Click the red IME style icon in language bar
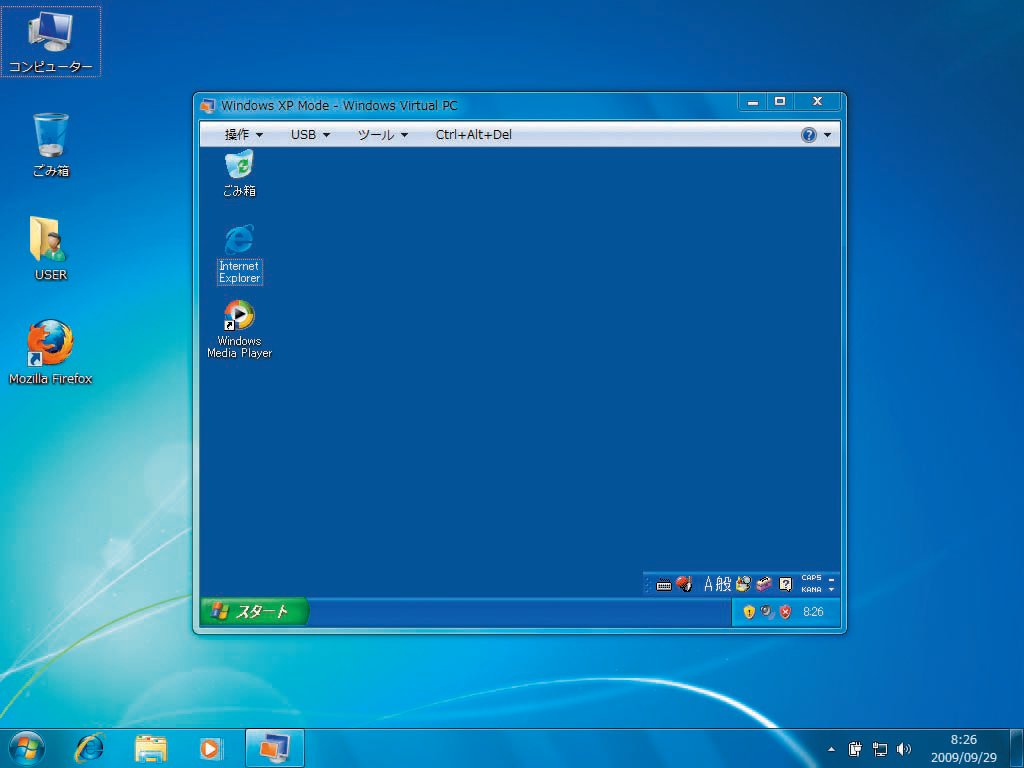The height and width of the screenshot is (768, 1024). point(684,584)
